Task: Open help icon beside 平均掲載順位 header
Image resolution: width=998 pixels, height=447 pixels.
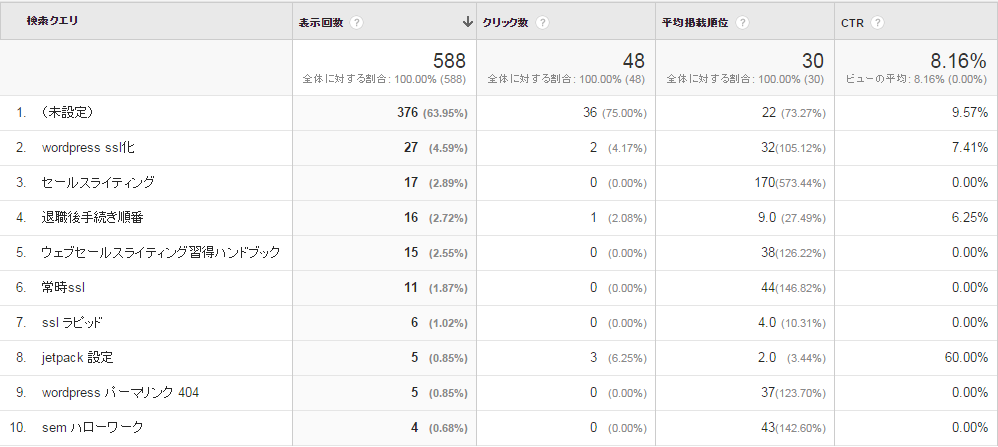Action: coord(741,22)
